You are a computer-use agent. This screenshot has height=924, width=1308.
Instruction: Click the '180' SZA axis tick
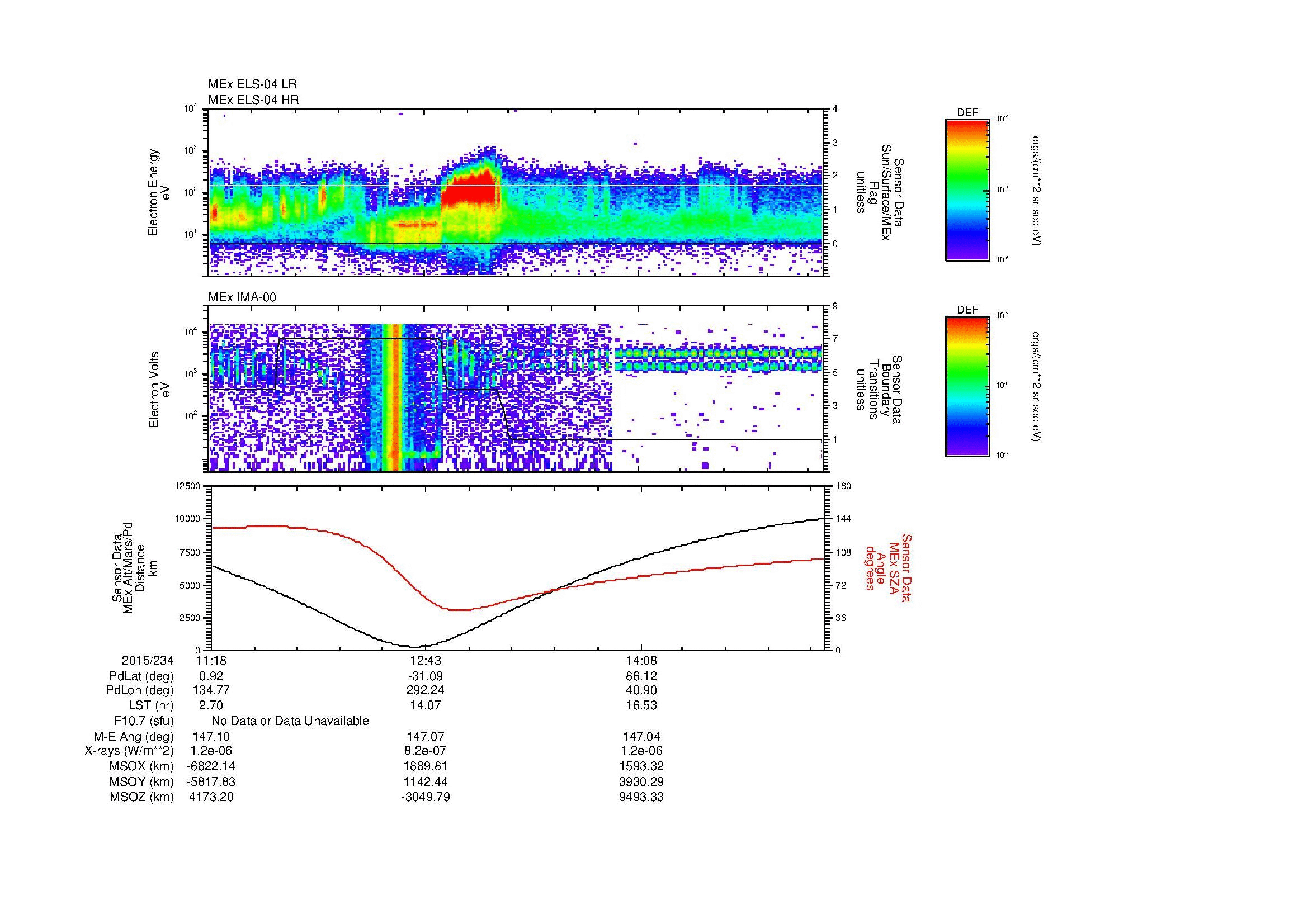(843, 486)
